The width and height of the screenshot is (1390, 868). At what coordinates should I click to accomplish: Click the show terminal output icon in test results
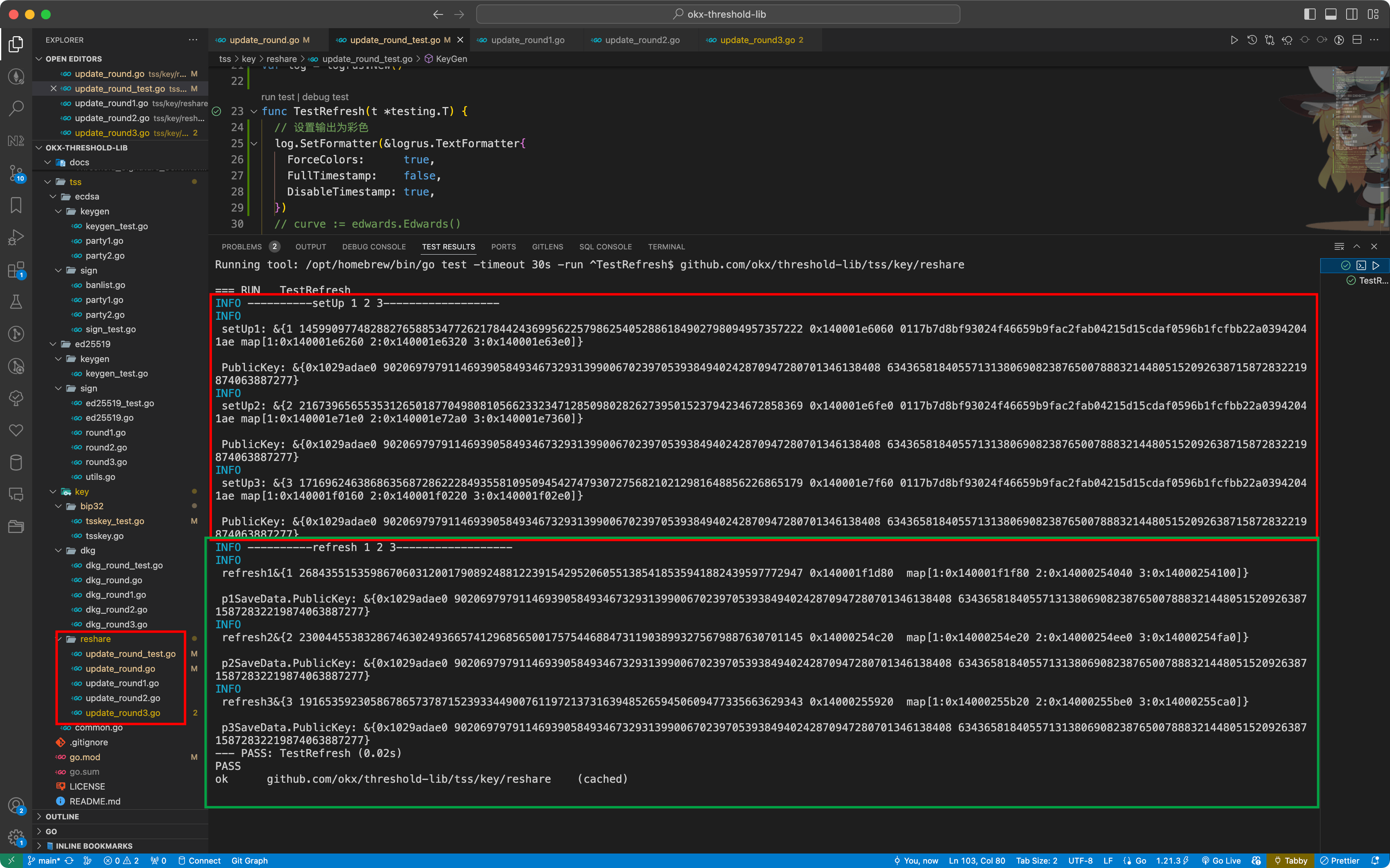(1361, 265)
